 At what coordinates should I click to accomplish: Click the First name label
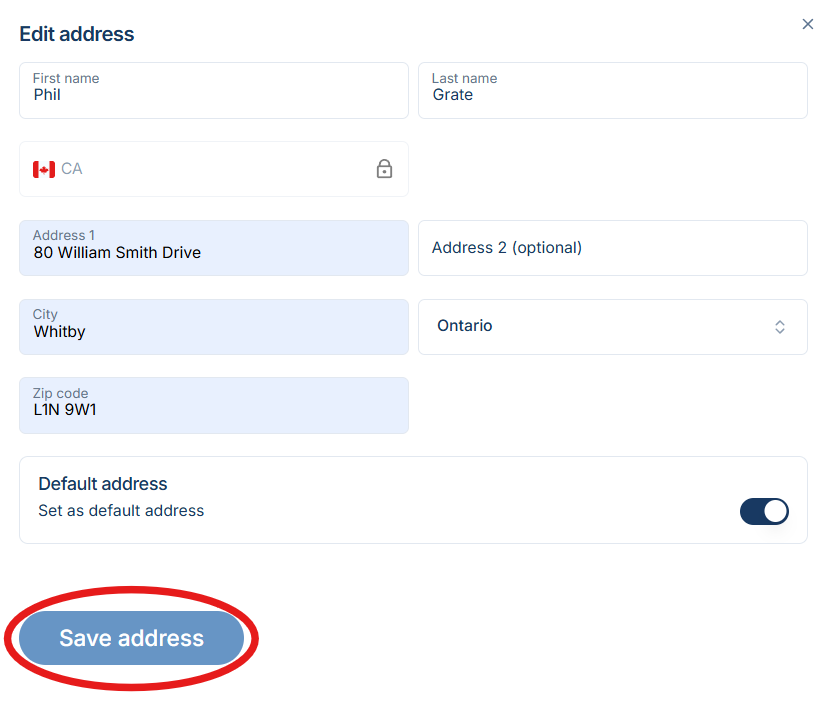pos(66,78)
